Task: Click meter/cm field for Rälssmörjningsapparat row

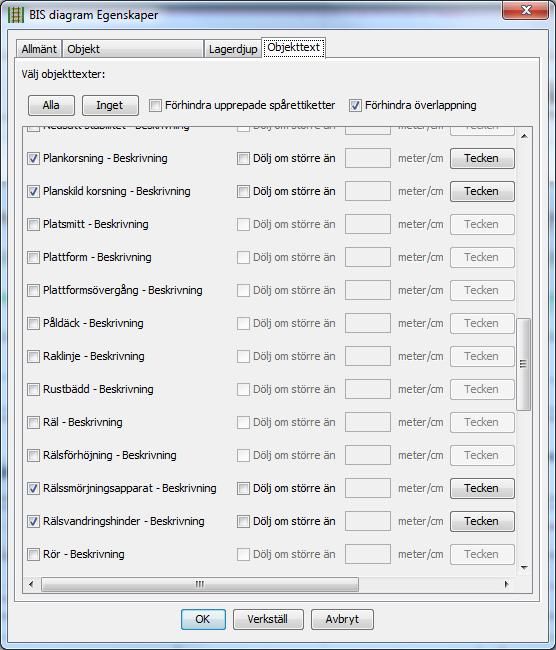Action: 368,488
